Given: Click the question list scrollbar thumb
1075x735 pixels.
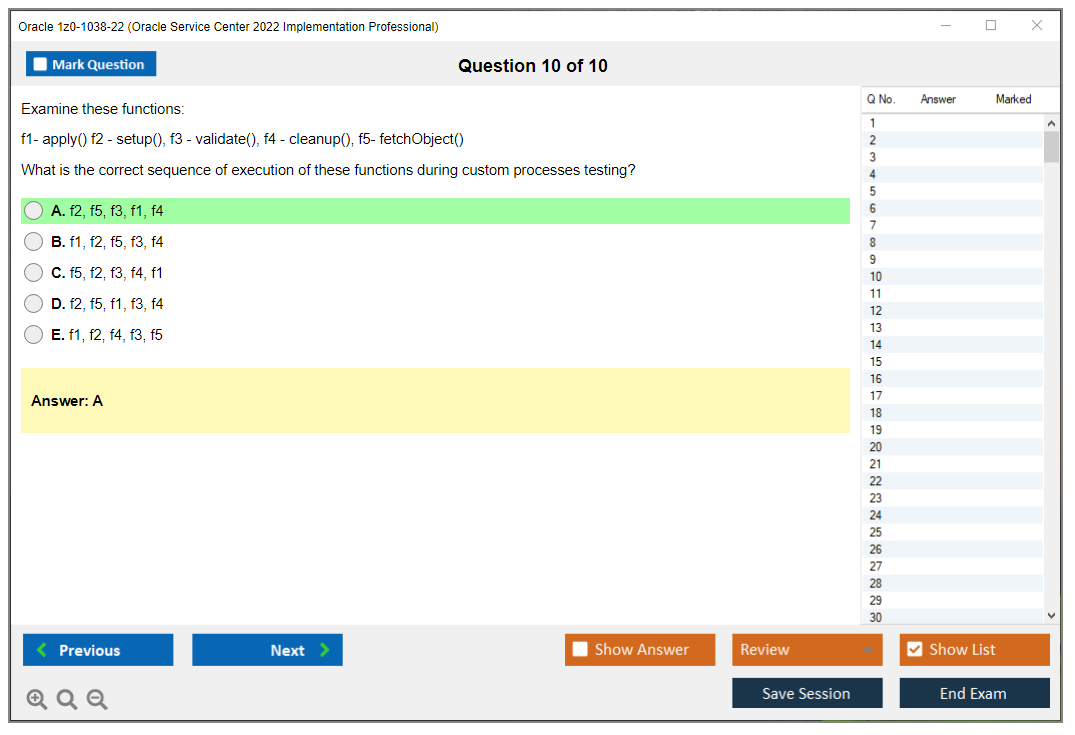Looking at the screenshot, I should pyautogui.click(x=1051, y=146).
